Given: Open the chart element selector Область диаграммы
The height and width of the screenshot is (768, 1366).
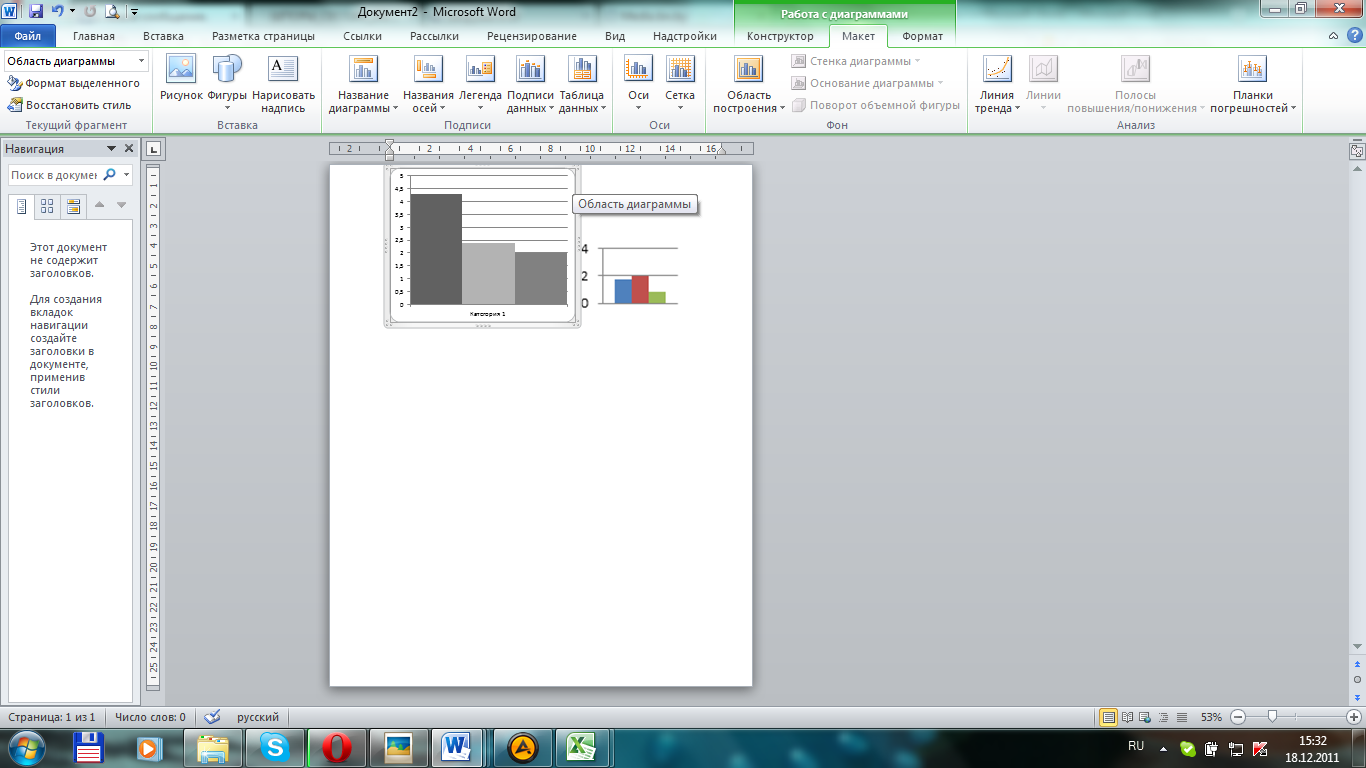Looking at the screenshot, I should (76, 61).
